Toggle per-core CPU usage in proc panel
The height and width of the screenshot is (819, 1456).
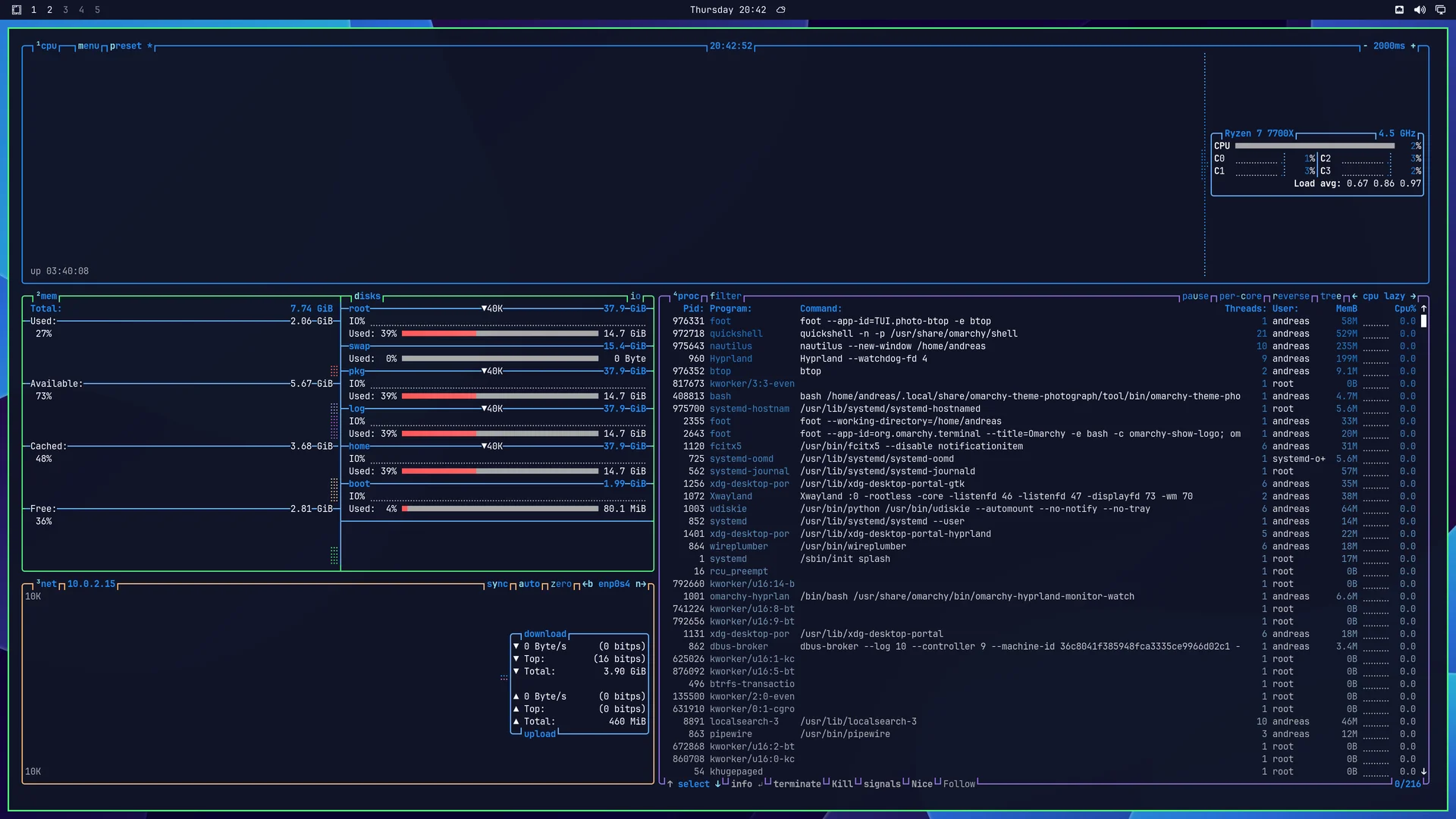[1240, 297]
